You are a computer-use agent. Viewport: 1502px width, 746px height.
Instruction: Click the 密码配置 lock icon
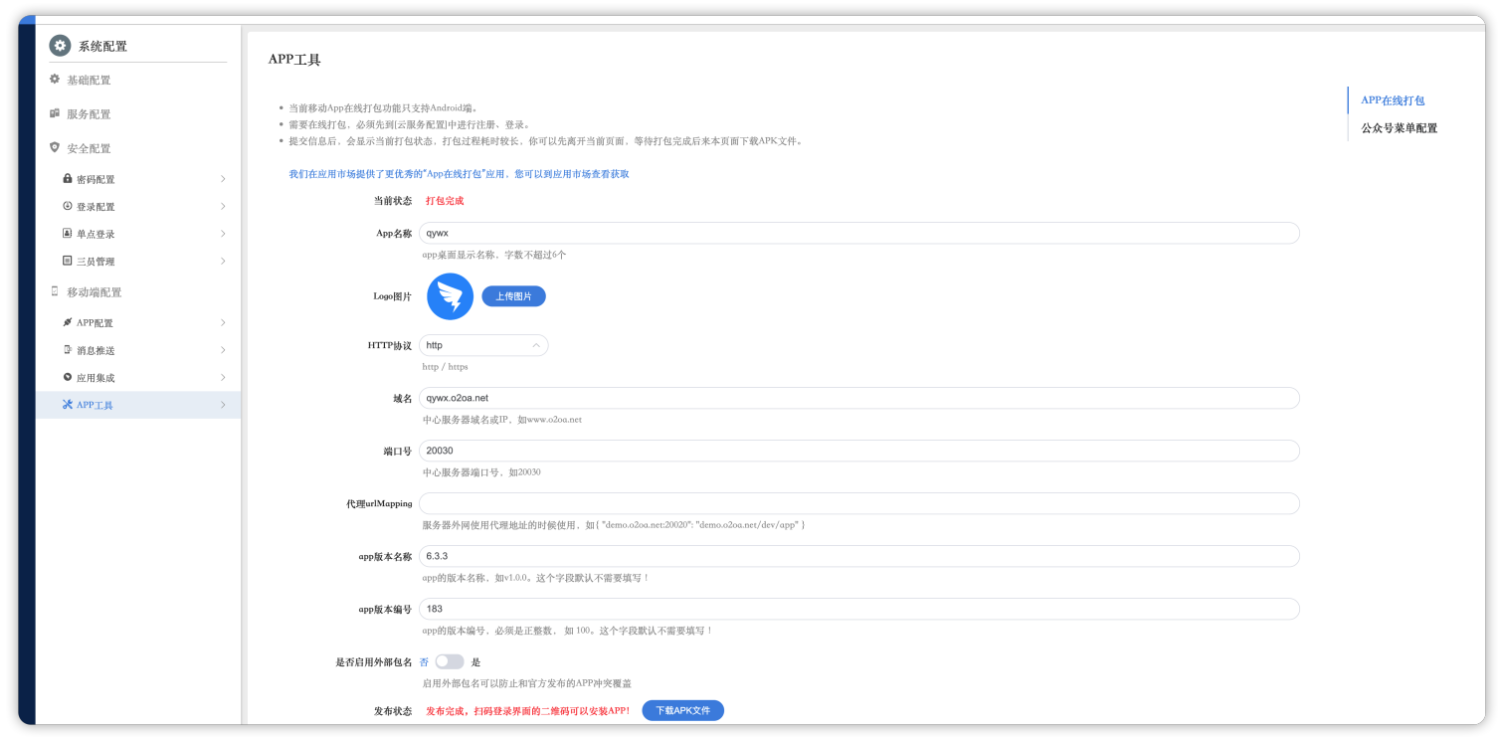(x=67, y=179)
